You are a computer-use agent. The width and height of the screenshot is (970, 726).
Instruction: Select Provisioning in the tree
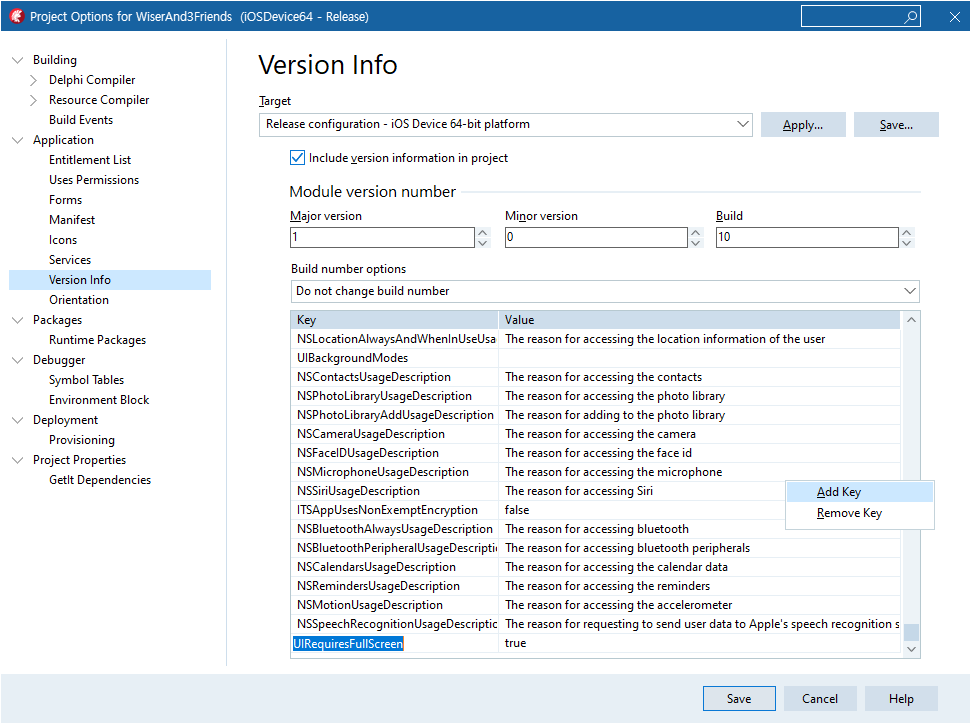pyautogui.click(x=82, y=440)
